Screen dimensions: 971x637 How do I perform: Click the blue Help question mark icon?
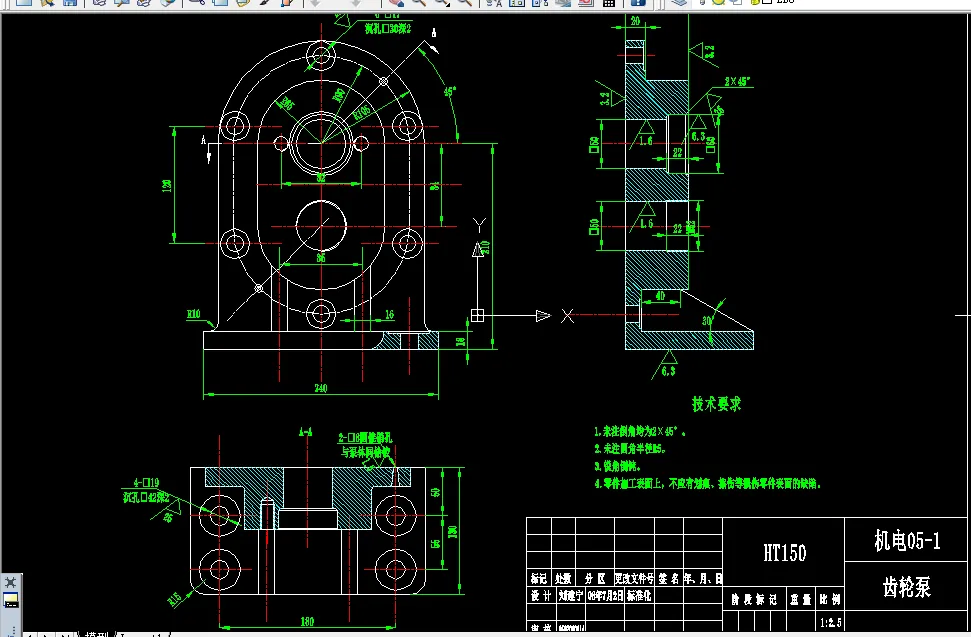coord(638,2)
